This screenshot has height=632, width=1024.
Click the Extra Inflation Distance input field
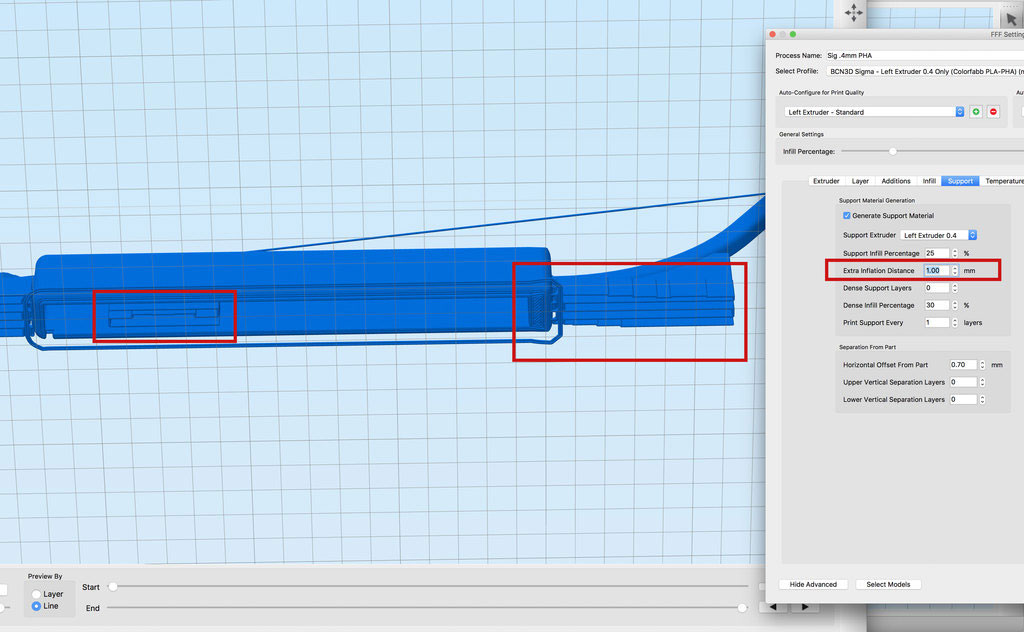[936, 271]
